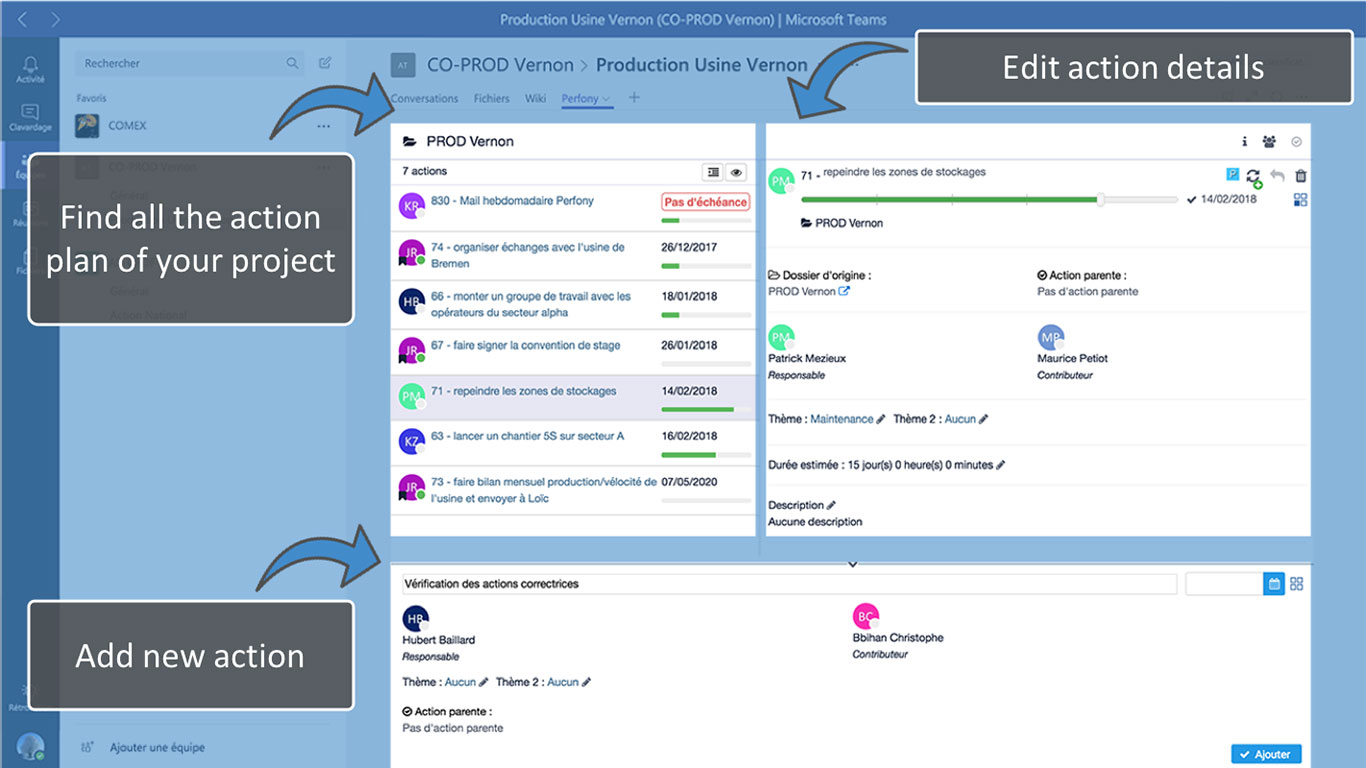Open the Activité bell in sidebar
1366x768 pixels.
point(30,68)
